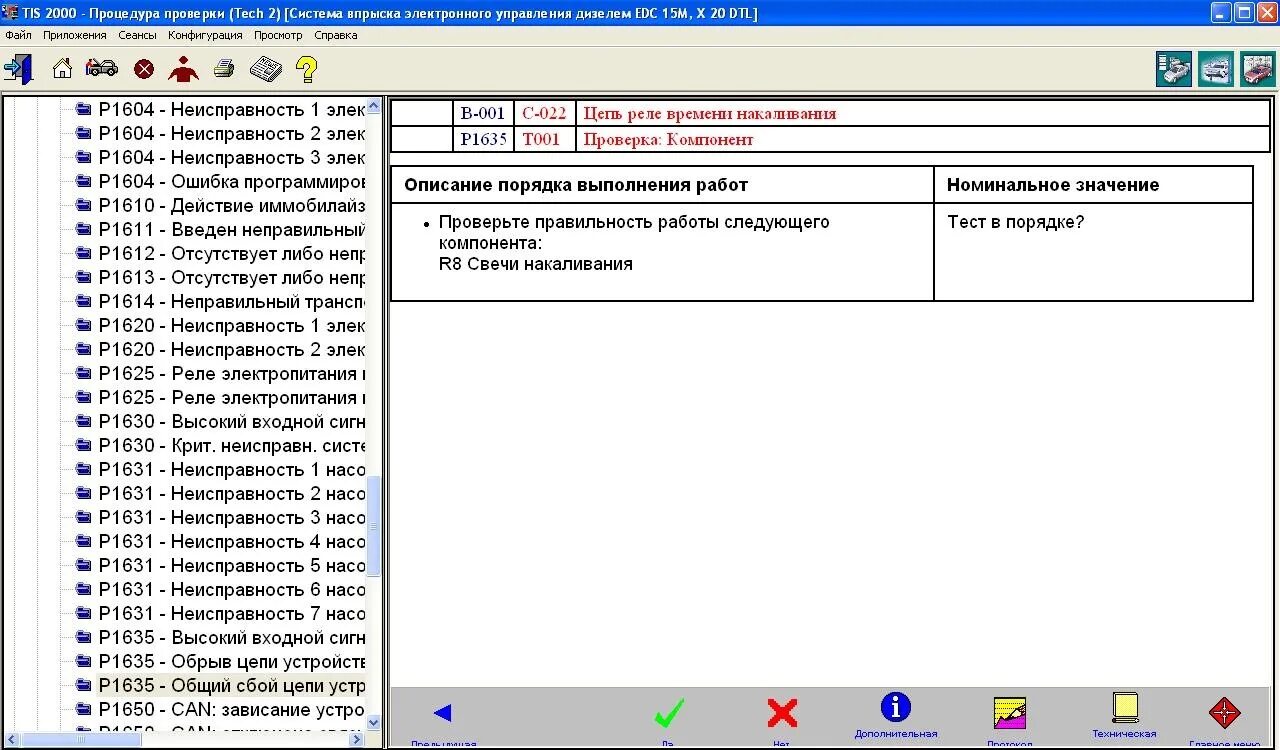The height and width of the screenshot is (750, 1280).
Task: Select P1635 Обрыв цепи устройств row
Action: [x=220, y=661]
